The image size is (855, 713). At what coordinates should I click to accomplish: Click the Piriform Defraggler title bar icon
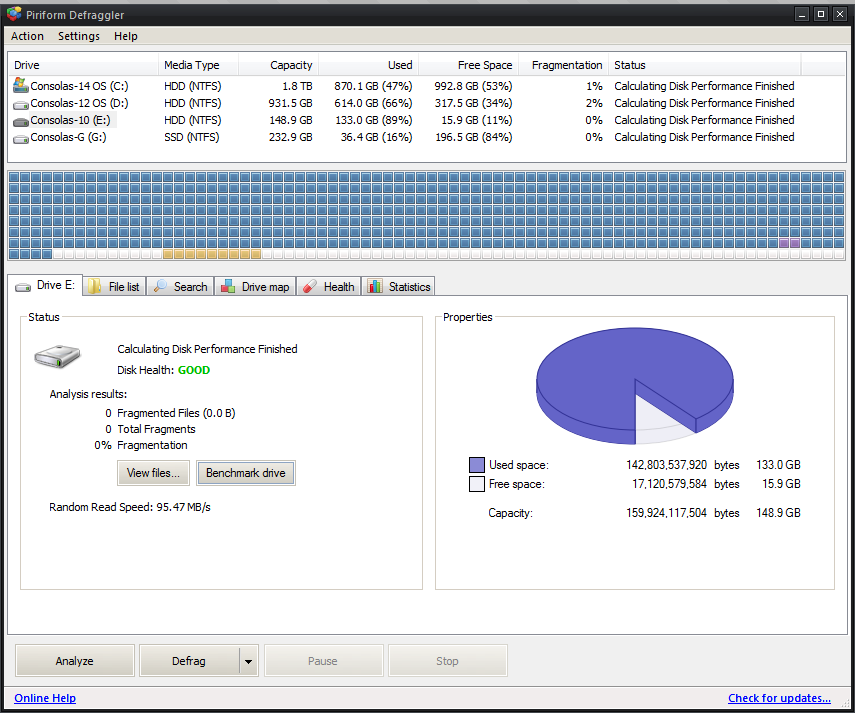(14, 14)
